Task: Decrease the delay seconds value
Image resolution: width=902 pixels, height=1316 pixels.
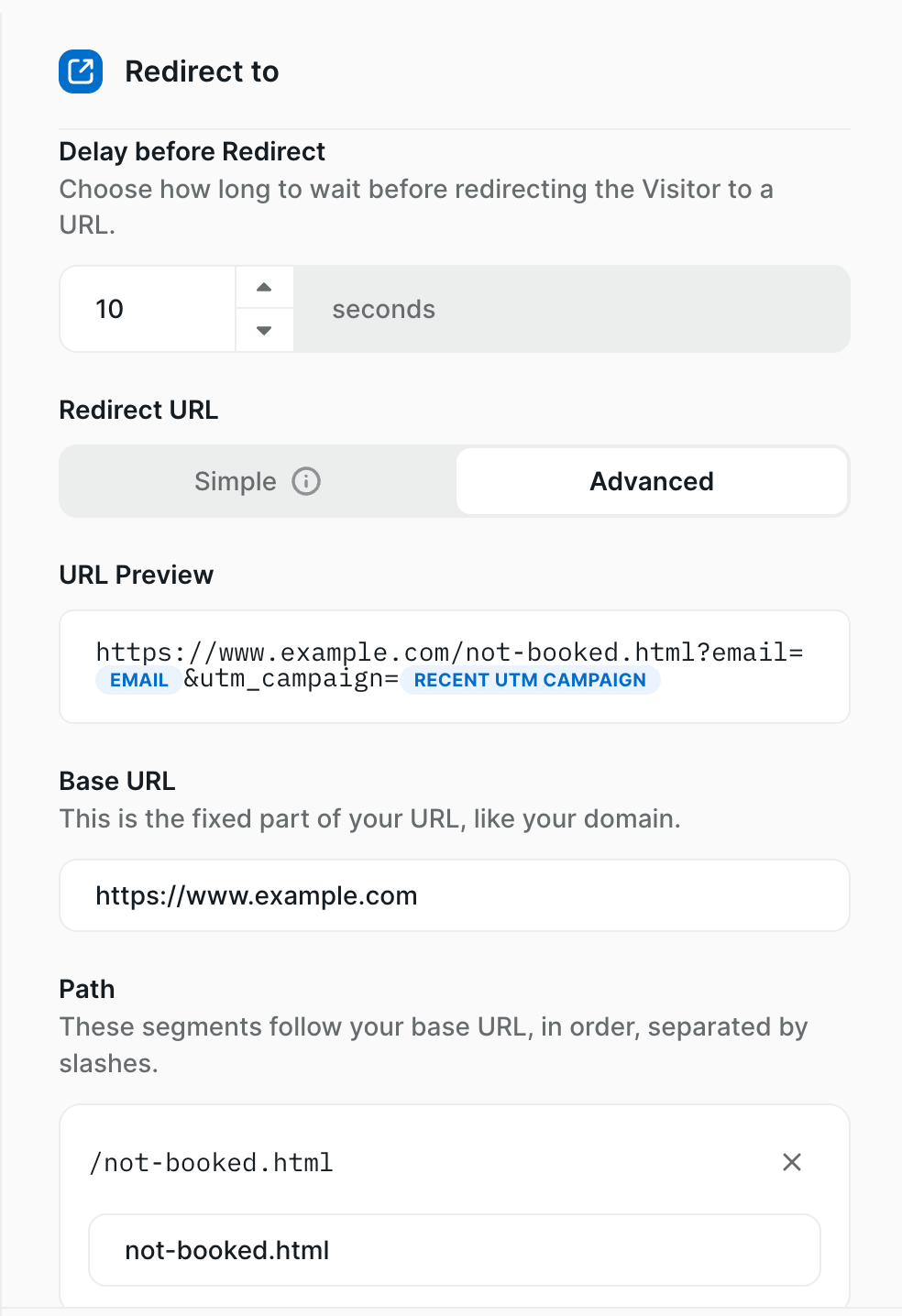Action: (264, 330)
